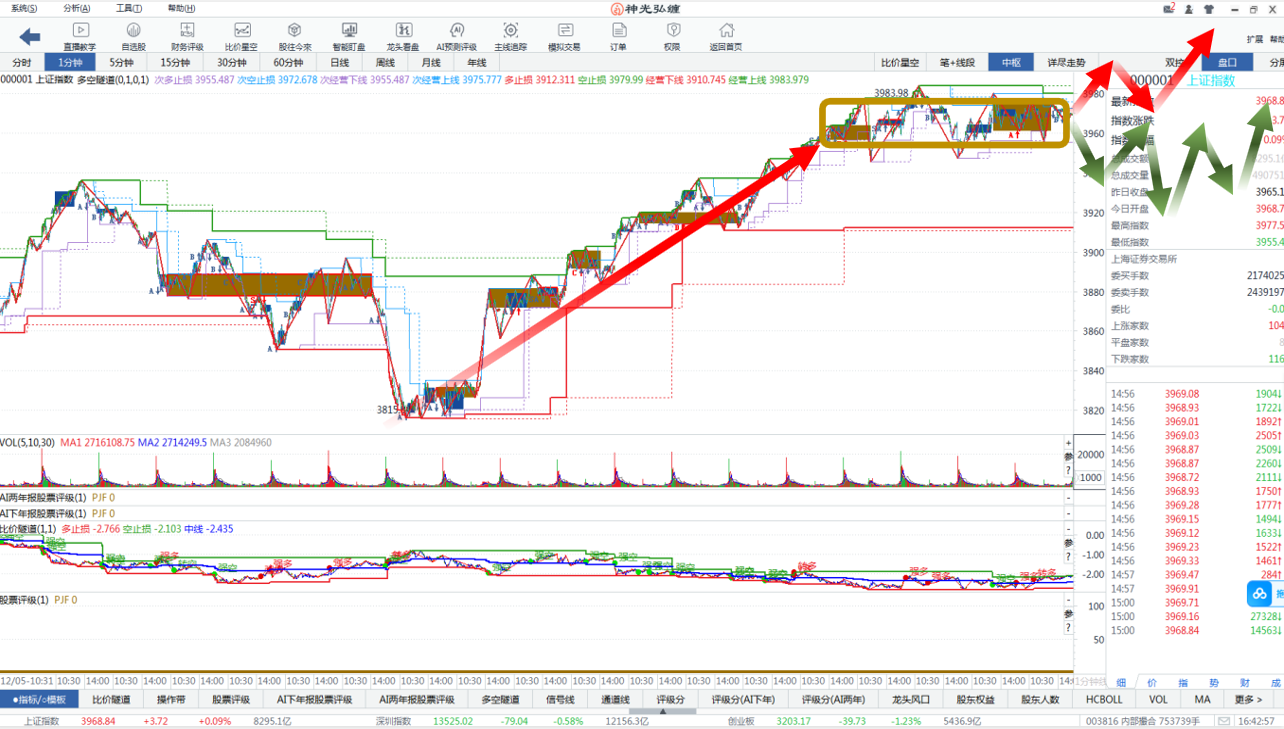Open the messages envelope icon
This screenshot has width=1284, height=729.
[1169, 9]
